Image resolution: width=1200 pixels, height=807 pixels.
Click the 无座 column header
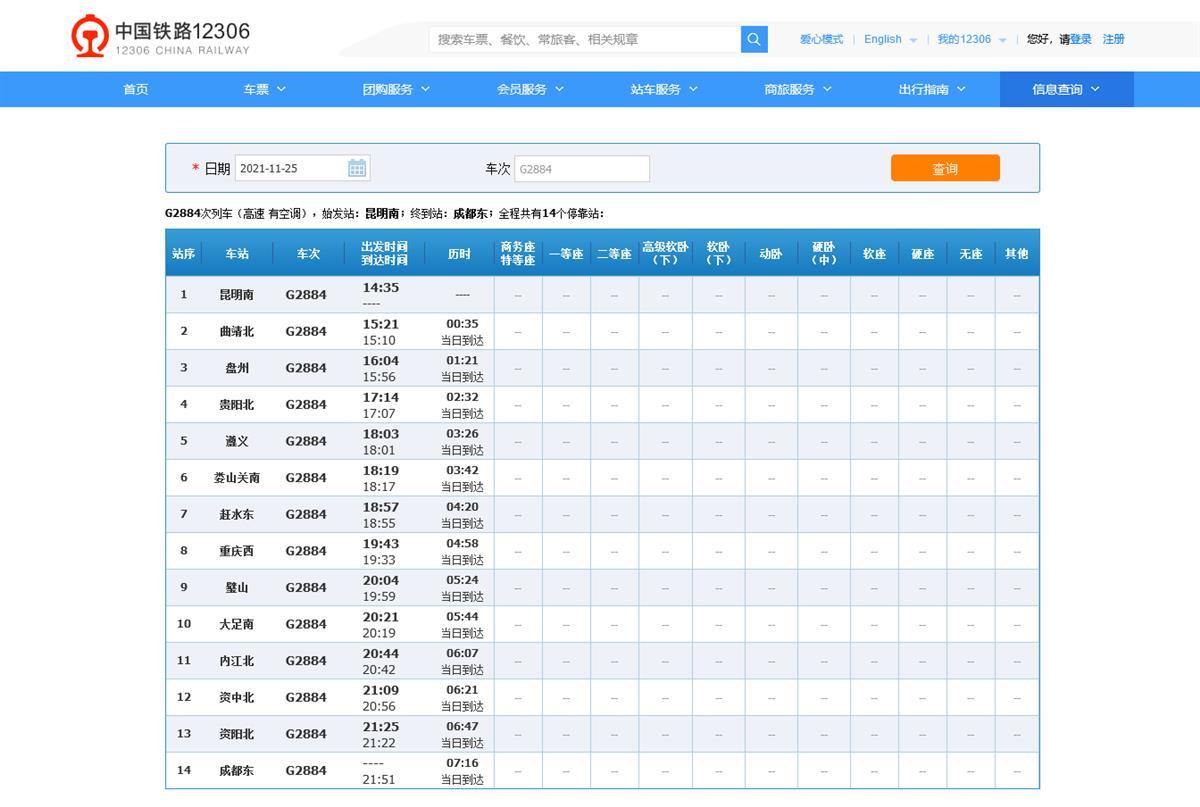(971, 254)
